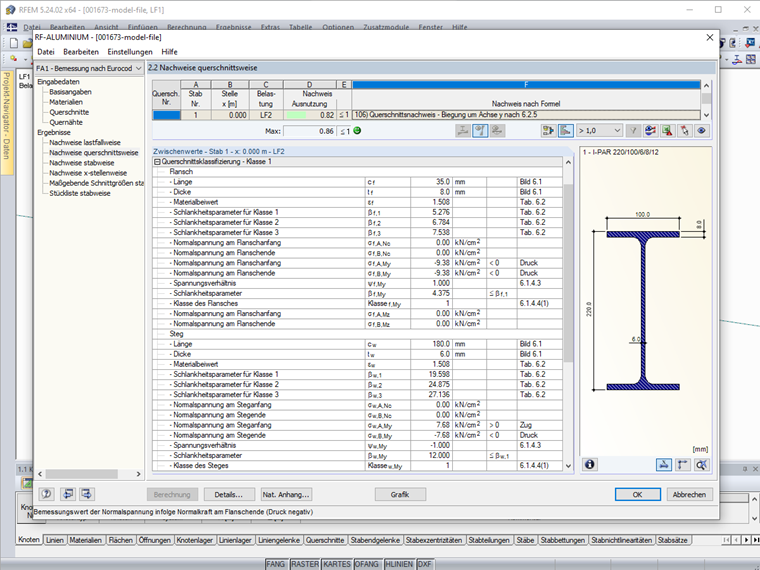760x570 pixels.
Task: Click the zoom reset icon under cross-section
Action: pyautogui.click(x=701, y=464)
